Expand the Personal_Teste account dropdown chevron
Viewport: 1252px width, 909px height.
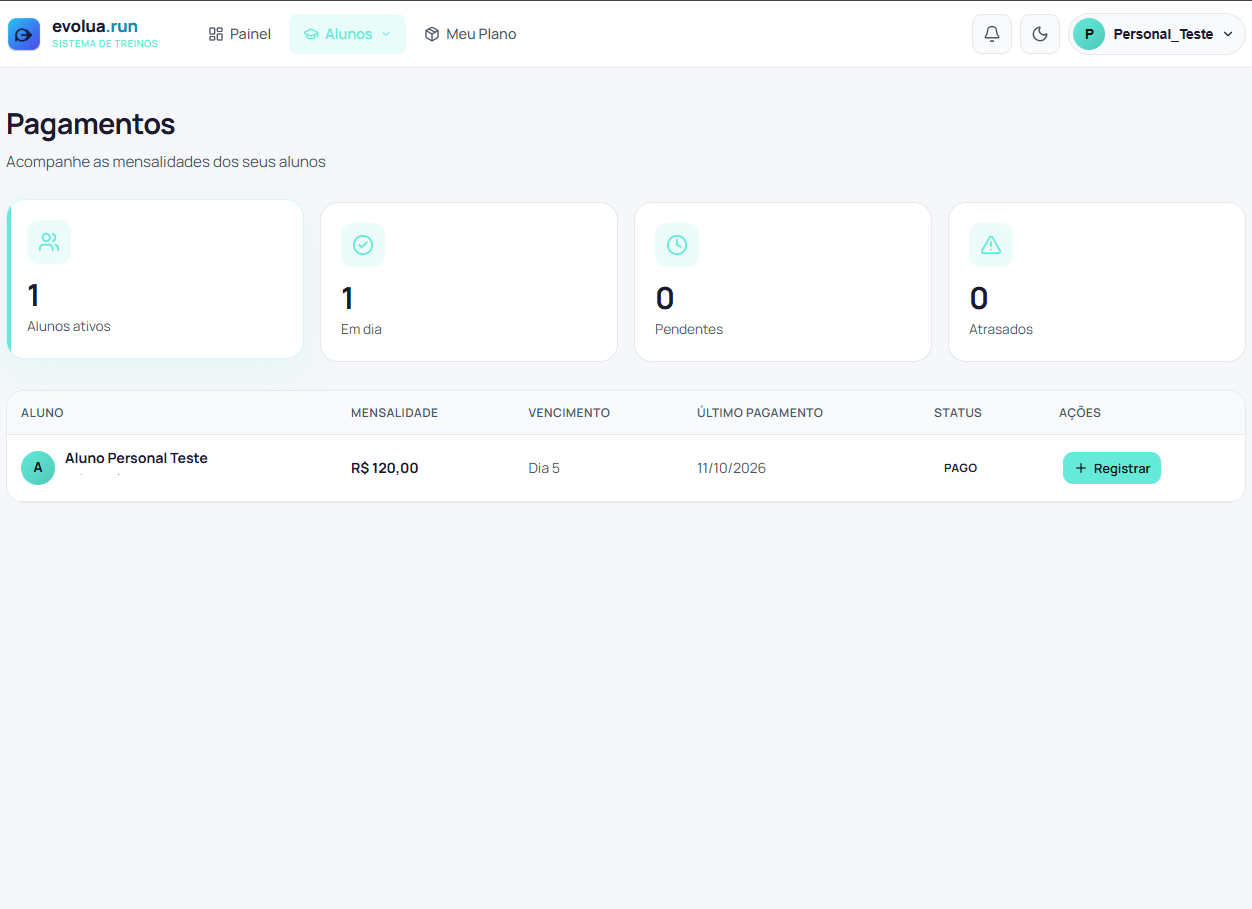pos(1228,34)
